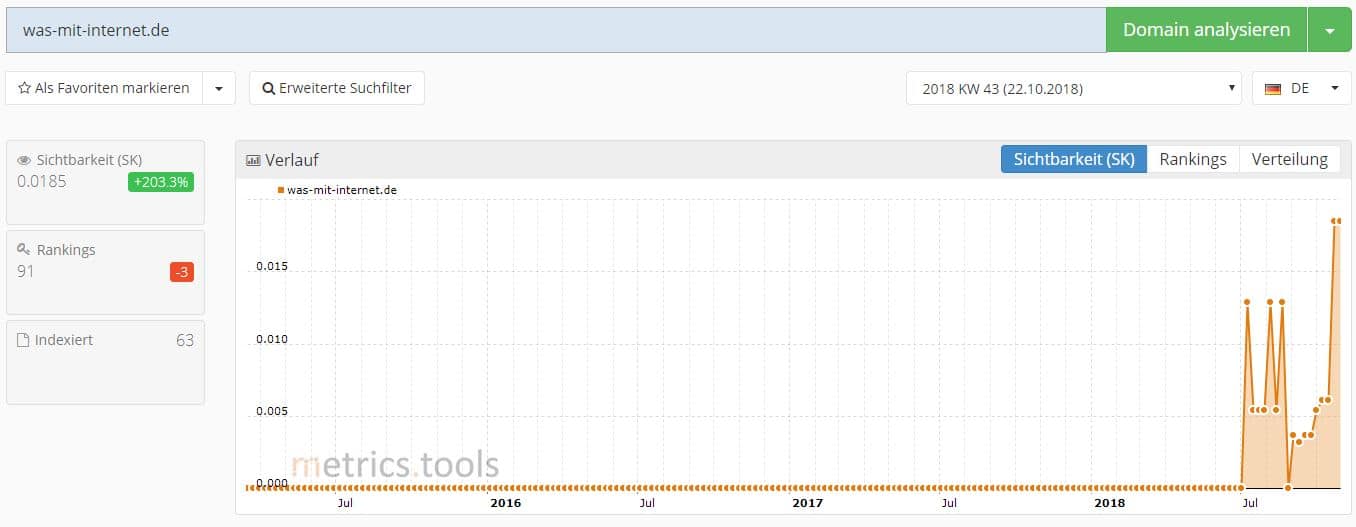Viewport: 1356px width, 527px height.
Task: Click the domain input field
Action: click(556, 30)
